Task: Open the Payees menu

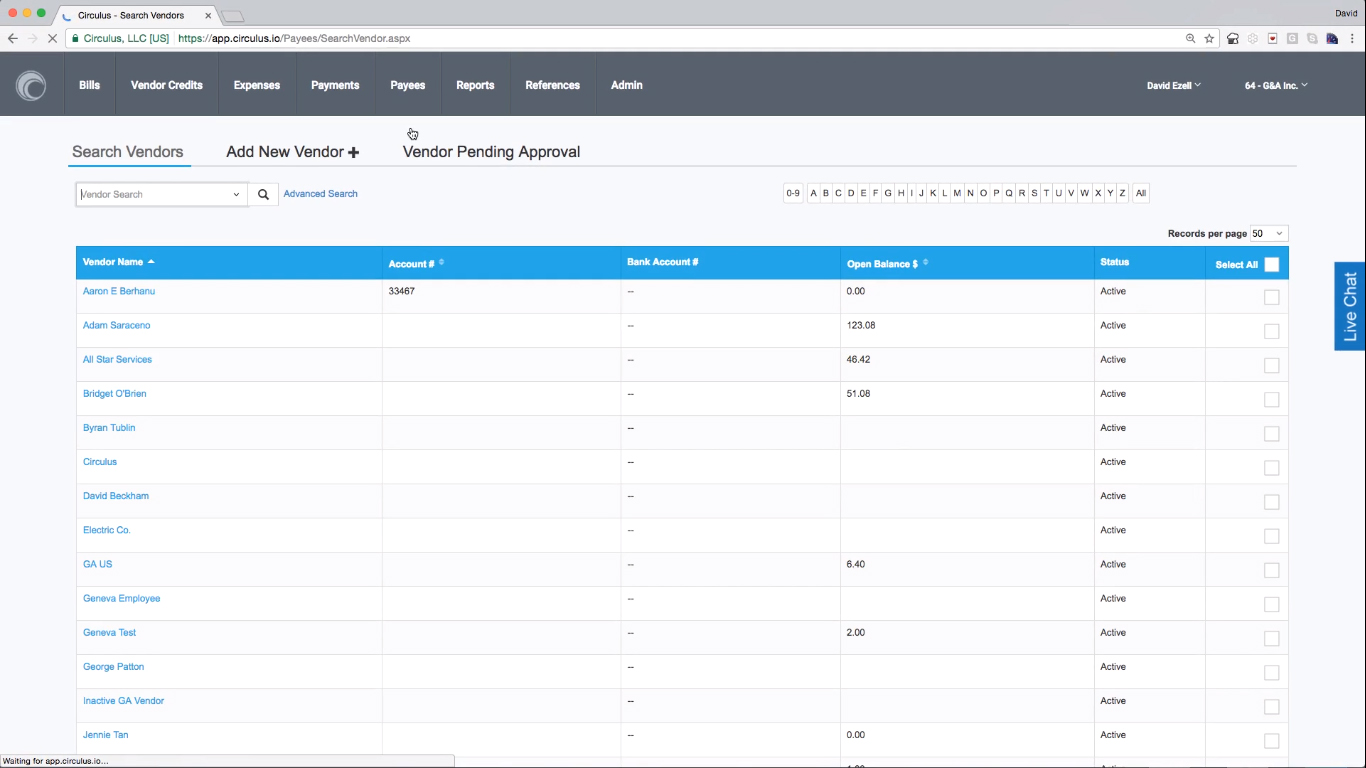Action: tap(408, 85)
